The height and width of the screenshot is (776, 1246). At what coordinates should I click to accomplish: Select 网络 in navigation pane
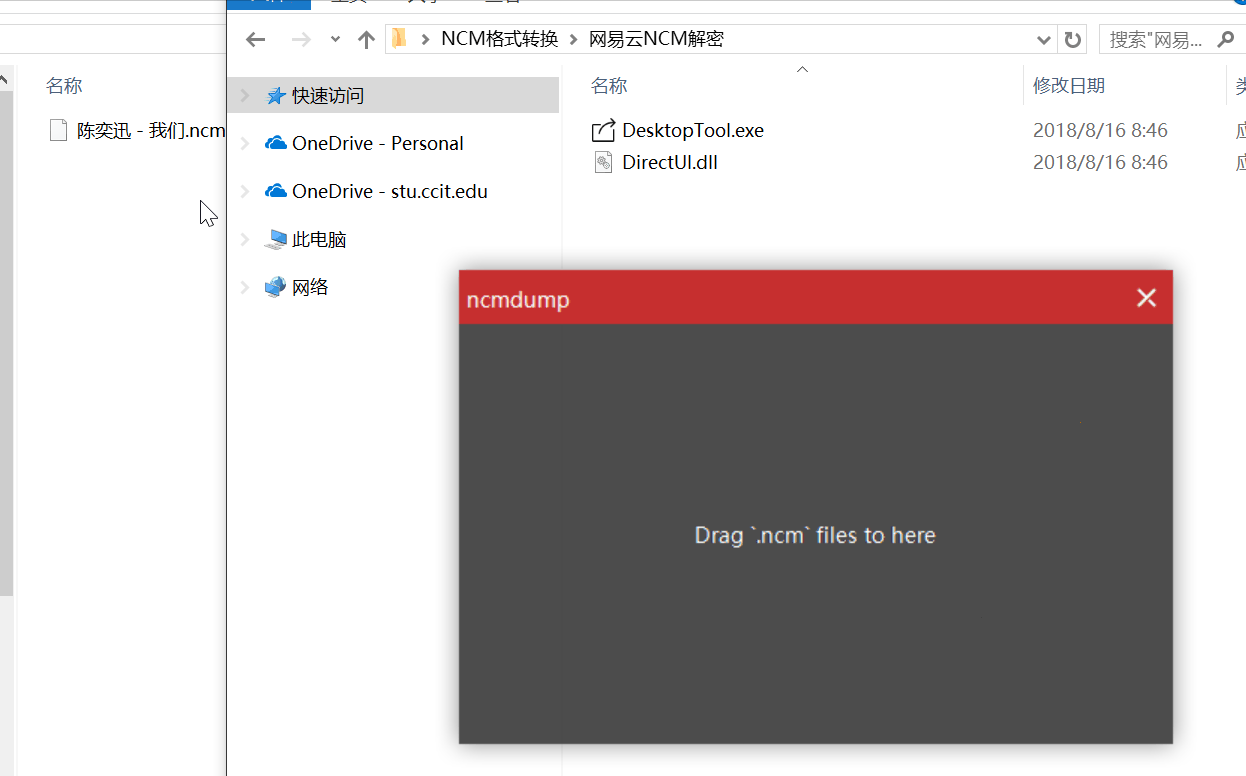(x=310, y=287)
